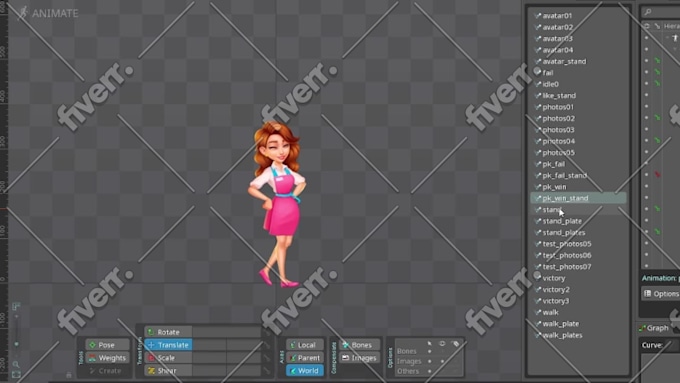Image resolution: width=680 pixels, height=383 pixels.
Task: Click the first Scale value field
Action: [x=209, y=358]
